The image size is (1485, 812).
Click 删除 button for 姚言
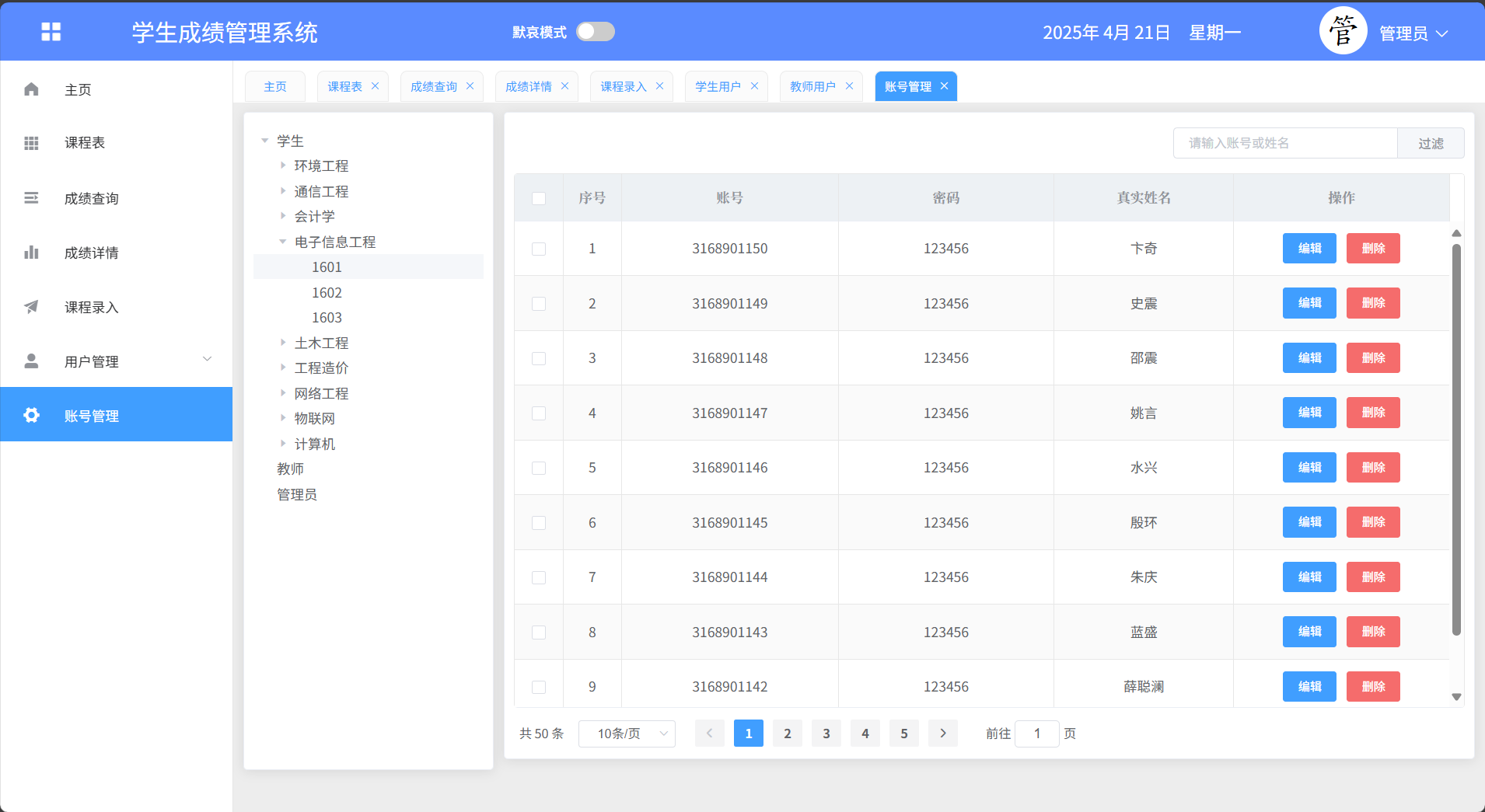(x=1373, y=413)
